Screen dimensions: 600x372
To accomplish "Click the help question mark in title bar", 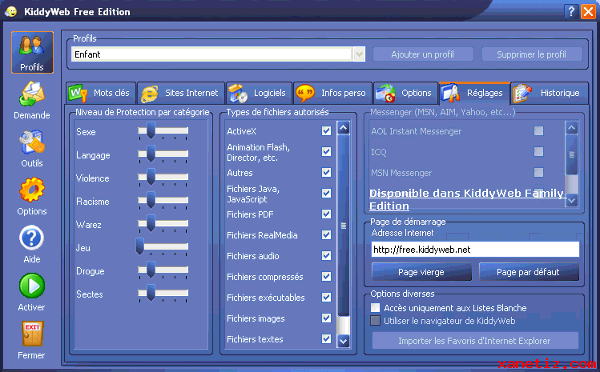I will pyautogui.click(x=571, y=11).
